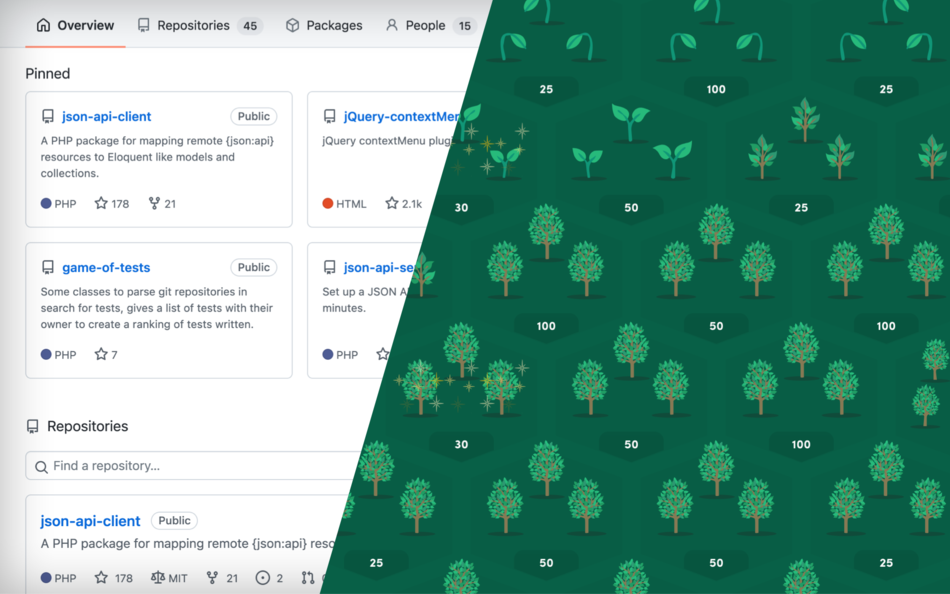The height and width of the screenshot is (594, 950).
Task: Click repo icon beside jQuery-contextMenu
Action: tap(330, 116)
